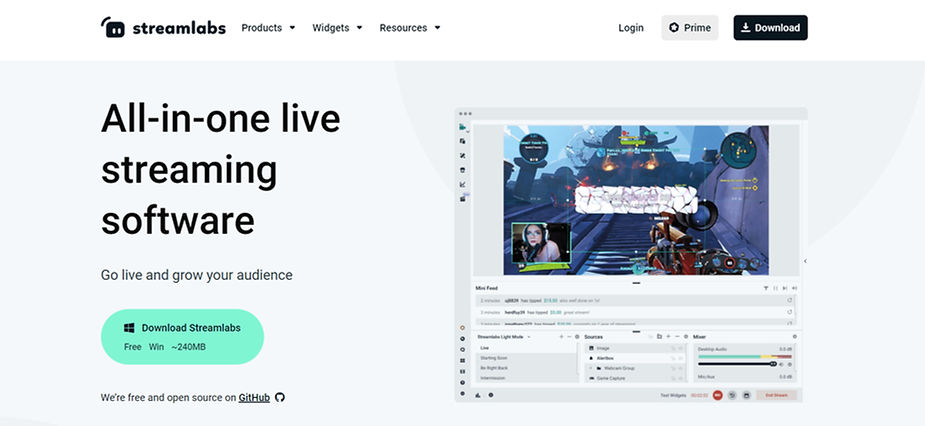Click Test Widgets in app footer
The height and width of the screenshot is (426, 925).
[673, 395]
